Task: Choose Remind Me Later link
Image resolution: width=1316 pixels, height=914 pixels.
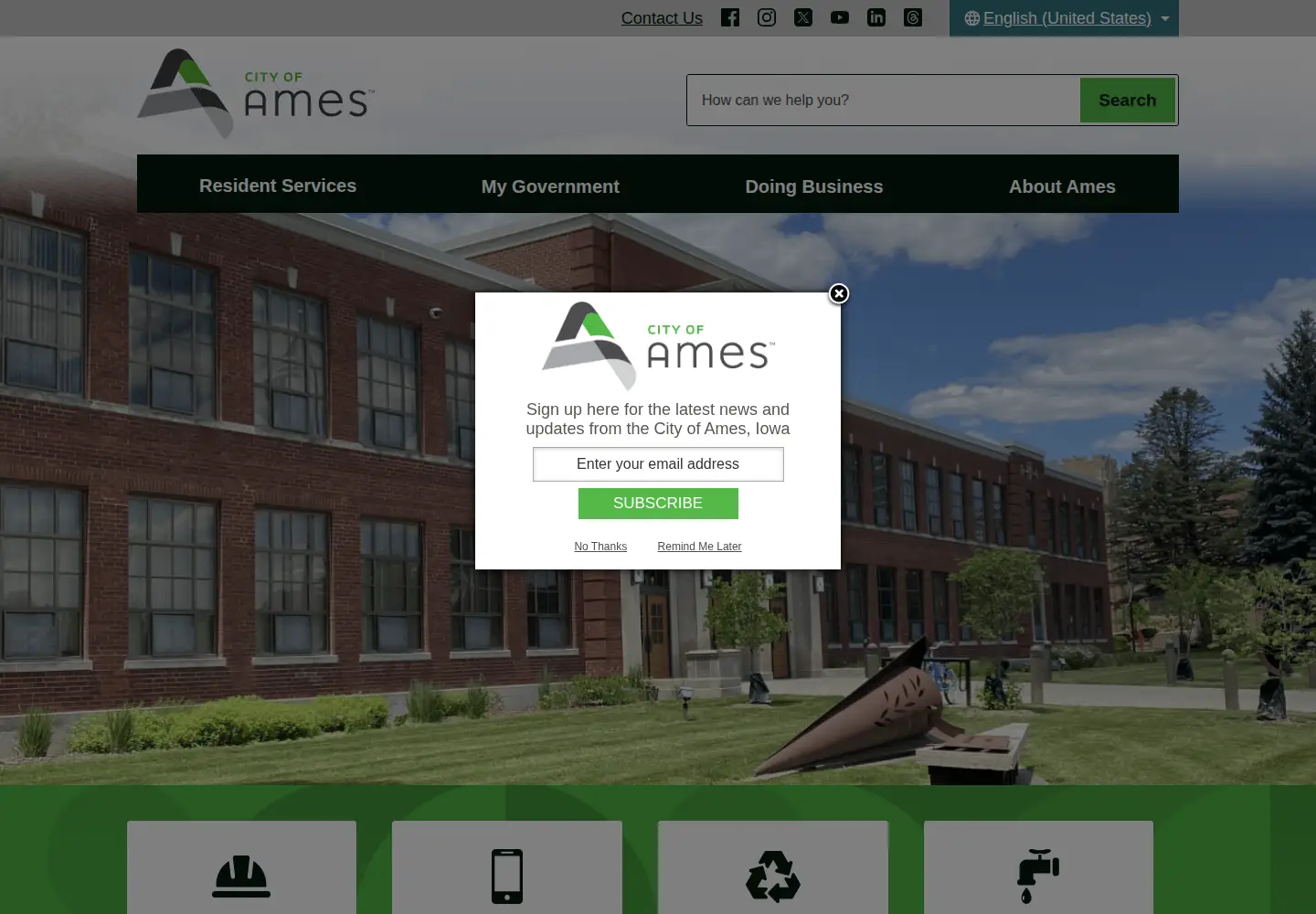Action: point(699,547)
